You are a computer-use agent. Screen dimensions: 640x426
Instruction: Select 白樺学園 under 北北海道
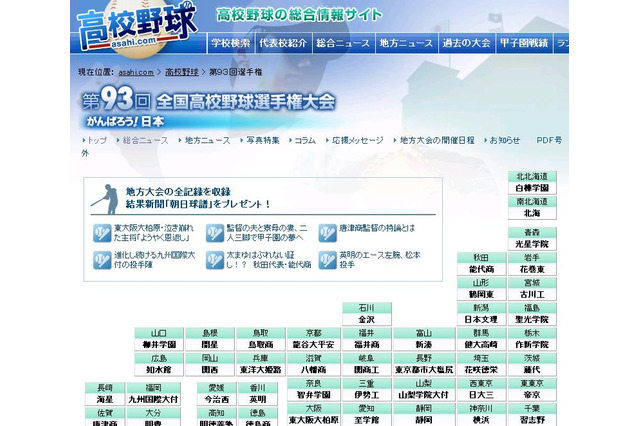532,188
